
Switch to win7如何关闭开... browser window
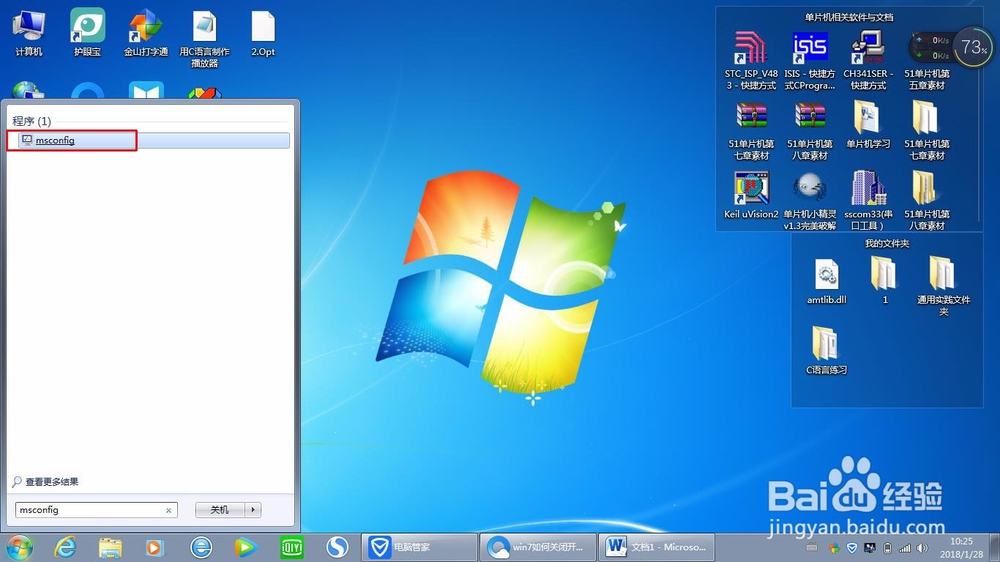(x=538, y=547)
